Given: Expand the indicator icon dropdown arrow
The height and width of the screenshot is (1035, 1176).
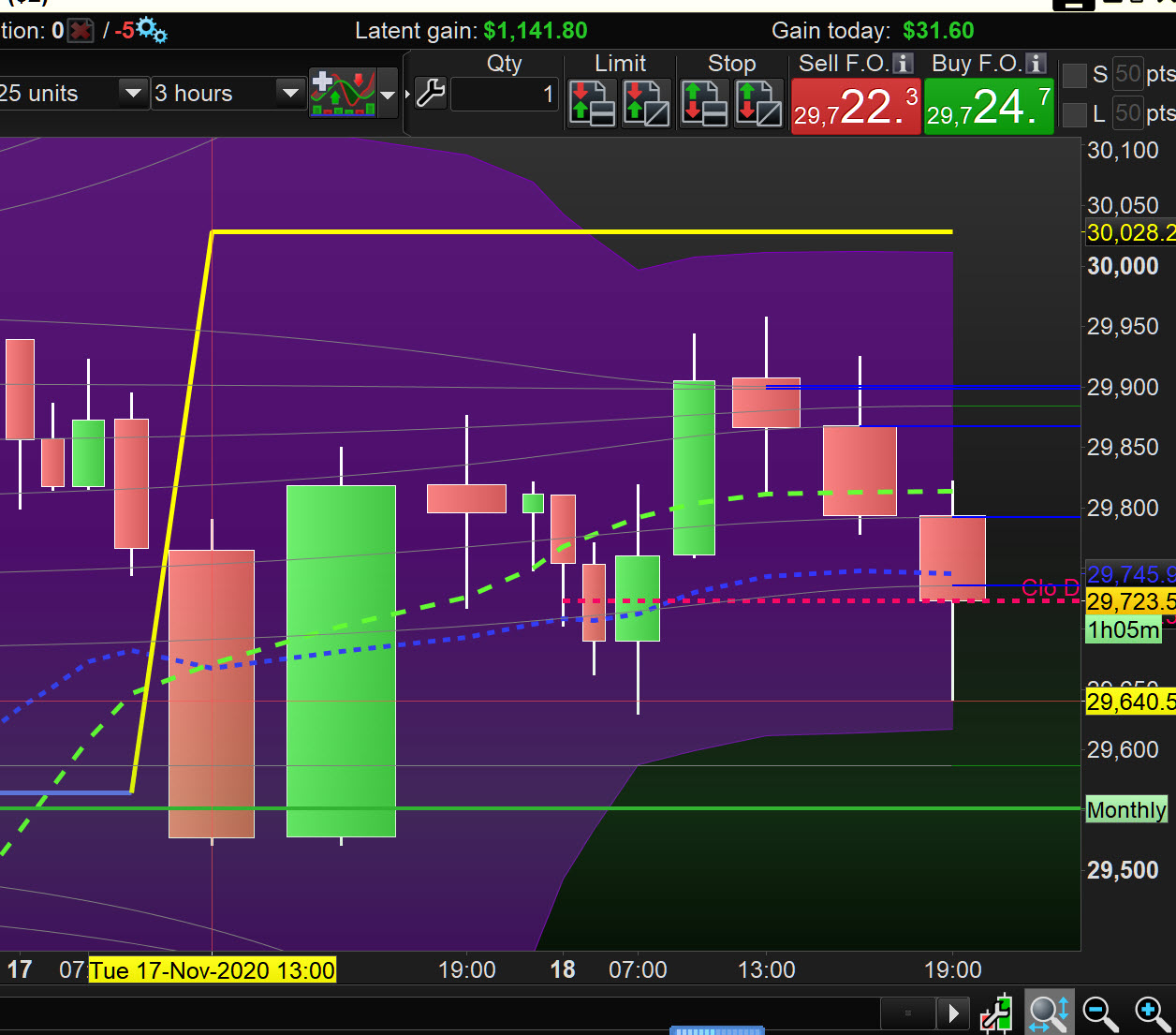Looking at the screenshot, I should coord(388,94).
